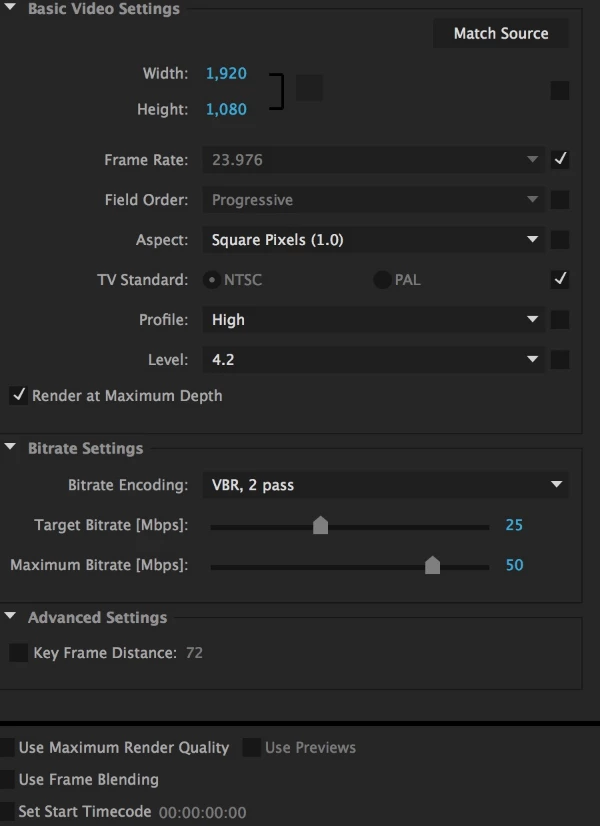Check the Set Start Timecode box
Viewport: 600px width, 826px height.
[x=6, y=811]
